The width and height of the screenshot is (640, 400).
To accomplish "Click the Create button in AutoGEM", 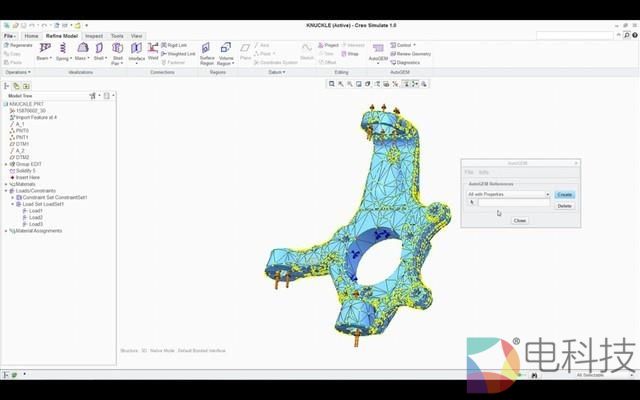I will (x=564, y=194).
